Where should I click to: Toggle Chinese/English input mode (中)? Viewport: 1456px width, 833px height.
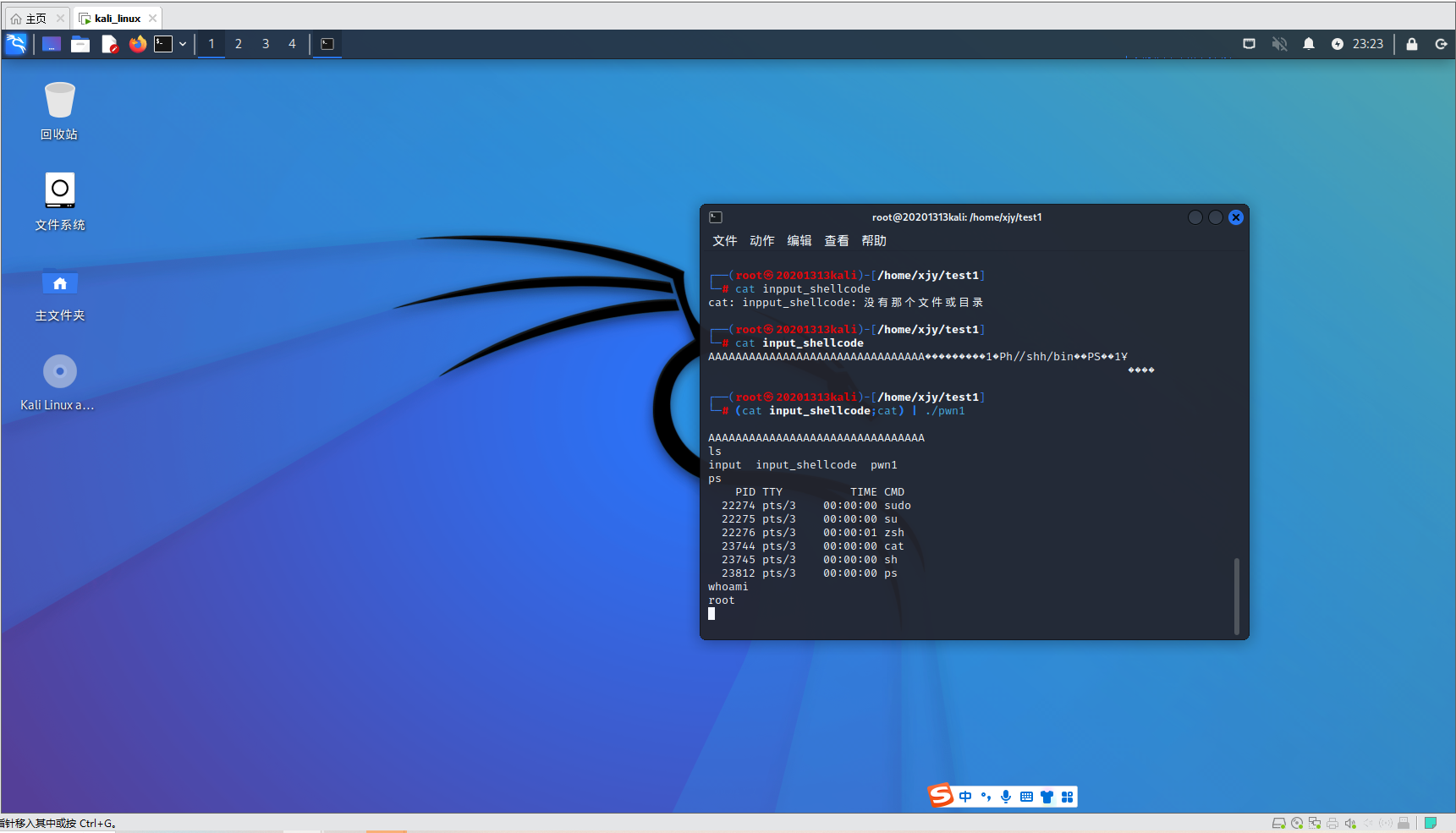[x=965, y=797]
